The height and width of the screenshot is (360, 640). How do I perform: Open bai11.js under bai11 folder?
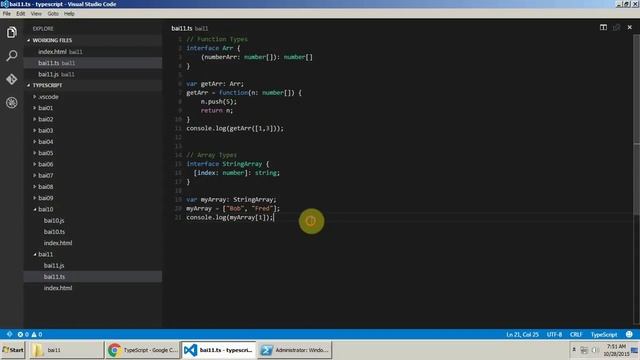click(93, 265)
